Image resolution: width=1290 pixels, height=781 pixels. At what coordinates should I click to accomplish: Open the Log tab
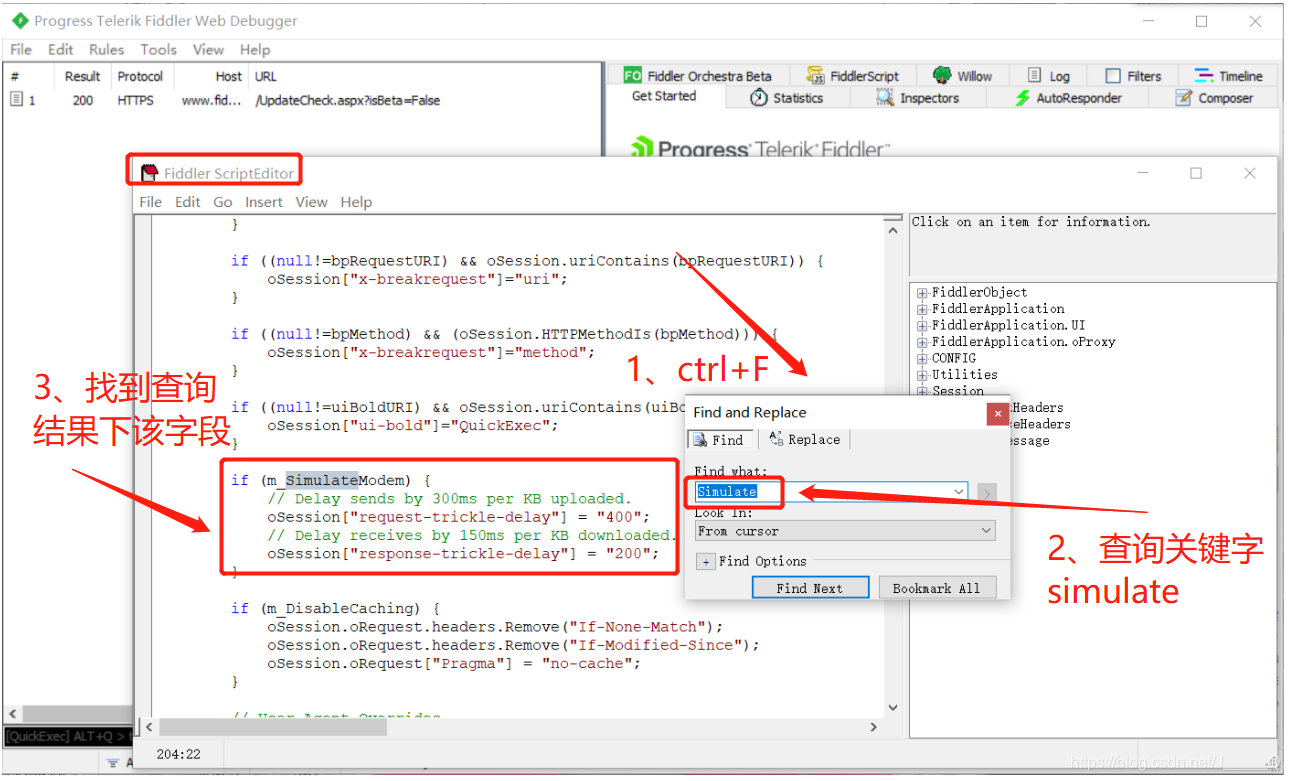coord(1048,76)
